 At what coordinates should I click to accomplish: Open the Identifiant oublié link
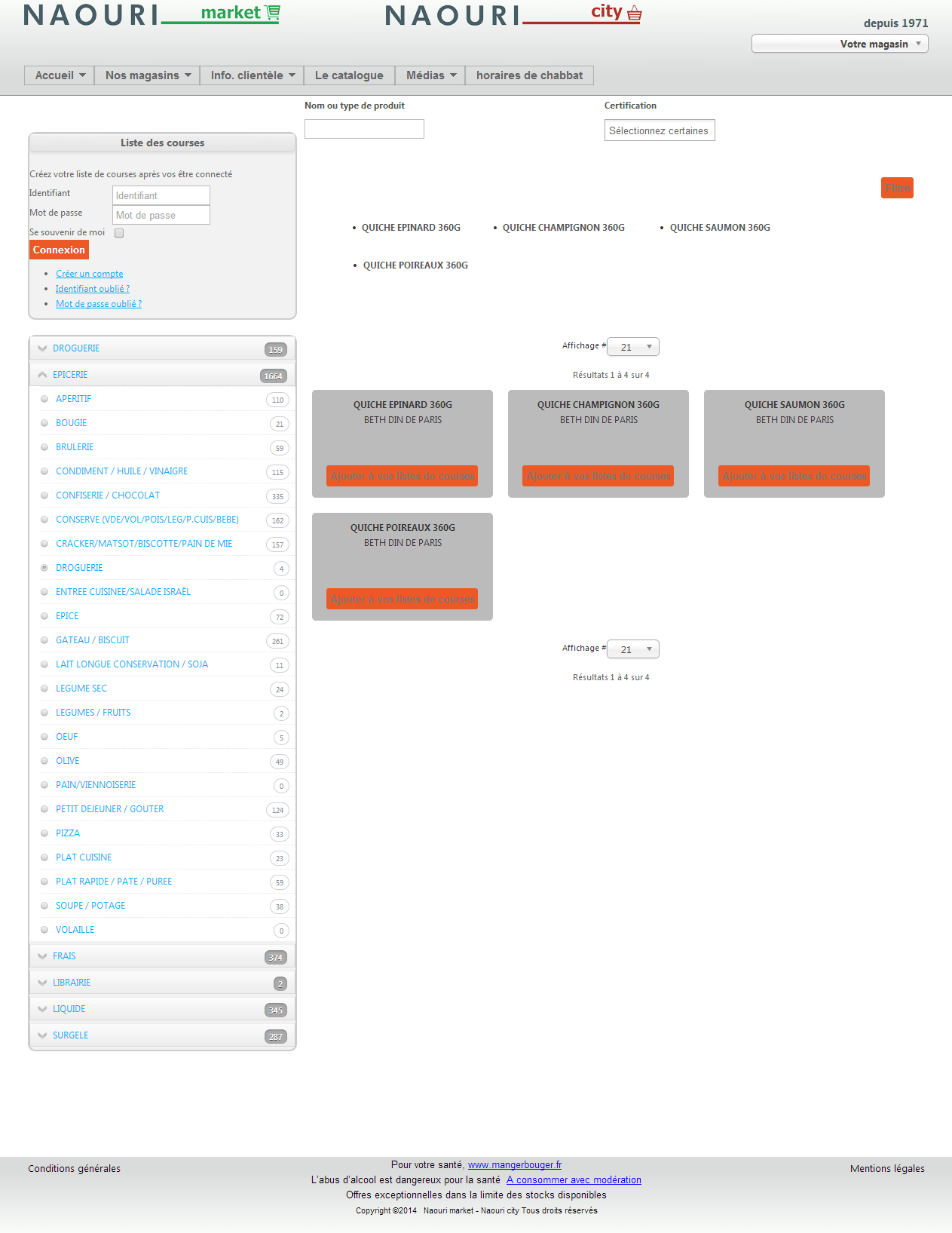tap(93, 289)
